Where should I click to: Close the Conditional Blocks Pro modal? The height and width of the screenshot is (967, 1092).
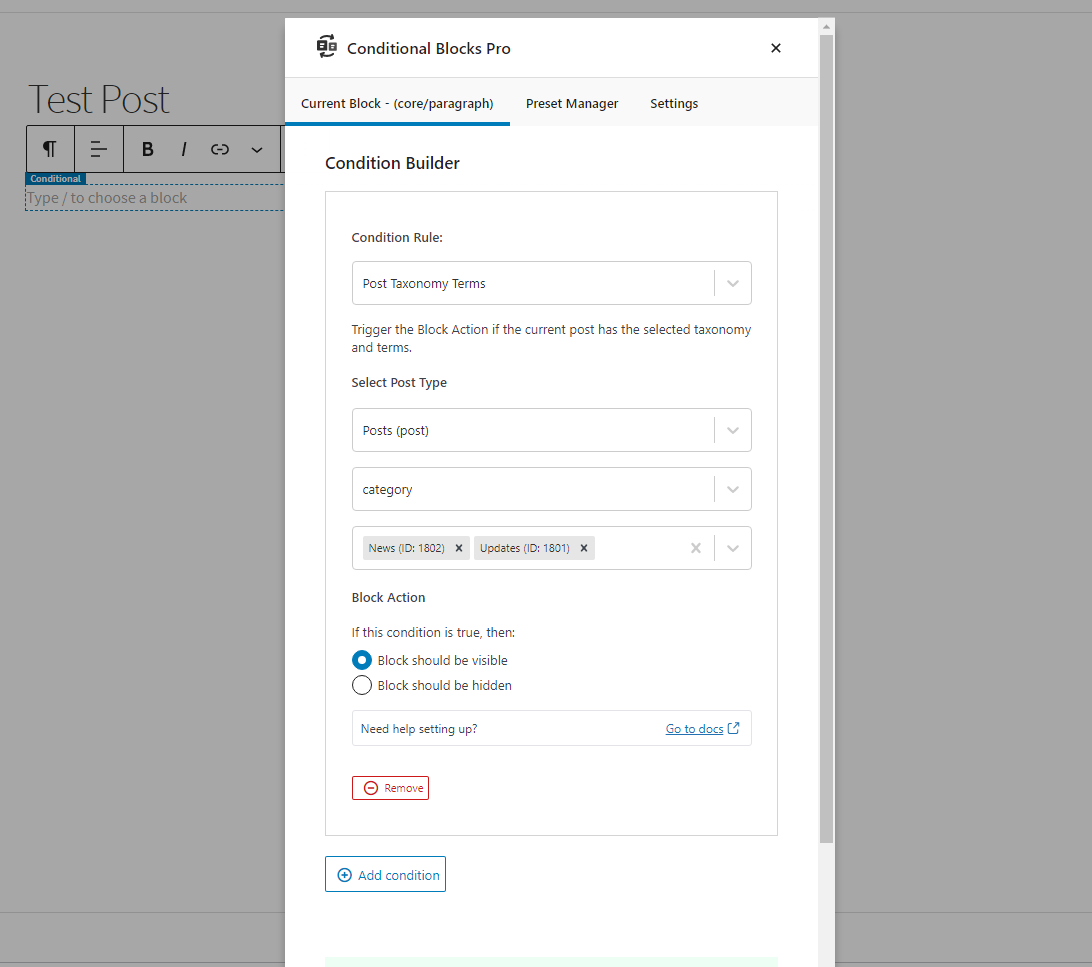pyautogui.click(x=776, y=48)
